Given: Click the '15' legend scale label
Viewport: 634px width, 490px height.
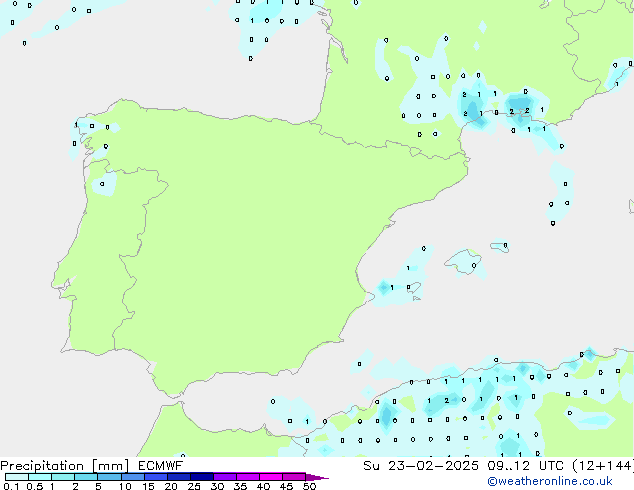Looking at the screenshot, I should click(x=148, y=486).
